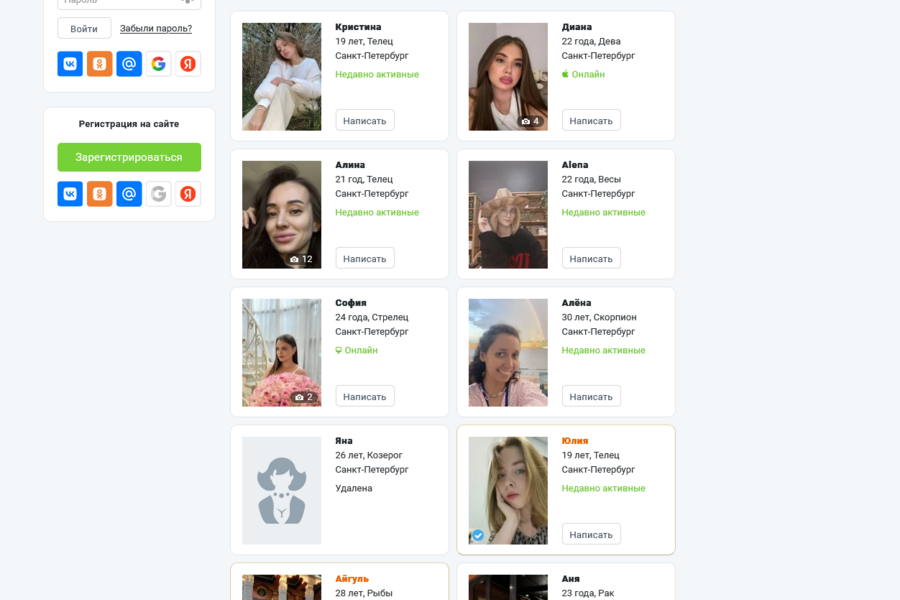Image resolution: width=900 pixels, height=600 pixels.
Task: Click the green Зарегистрироваться button
Action: [129, 157]
